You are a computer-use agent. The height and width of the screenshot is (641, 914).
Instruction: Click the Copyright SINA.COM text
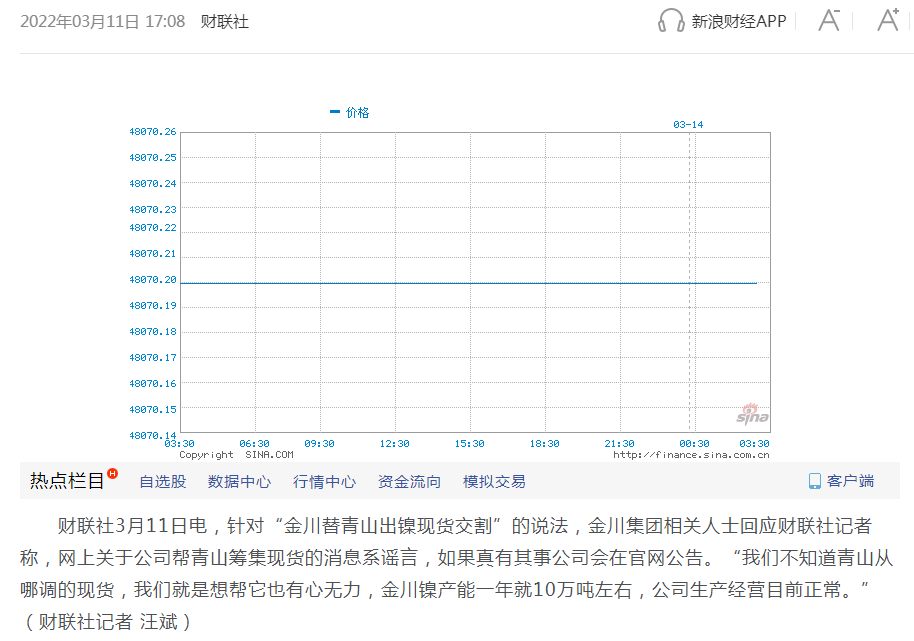point(237,455)
